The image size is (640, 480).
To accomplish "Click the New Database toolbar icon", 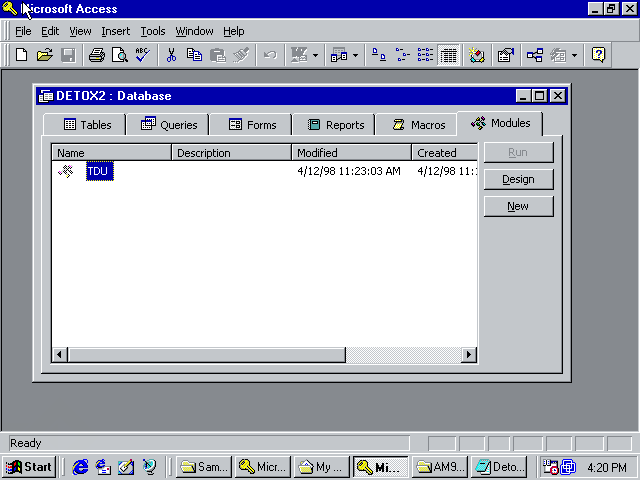I will tap(22, 55).
